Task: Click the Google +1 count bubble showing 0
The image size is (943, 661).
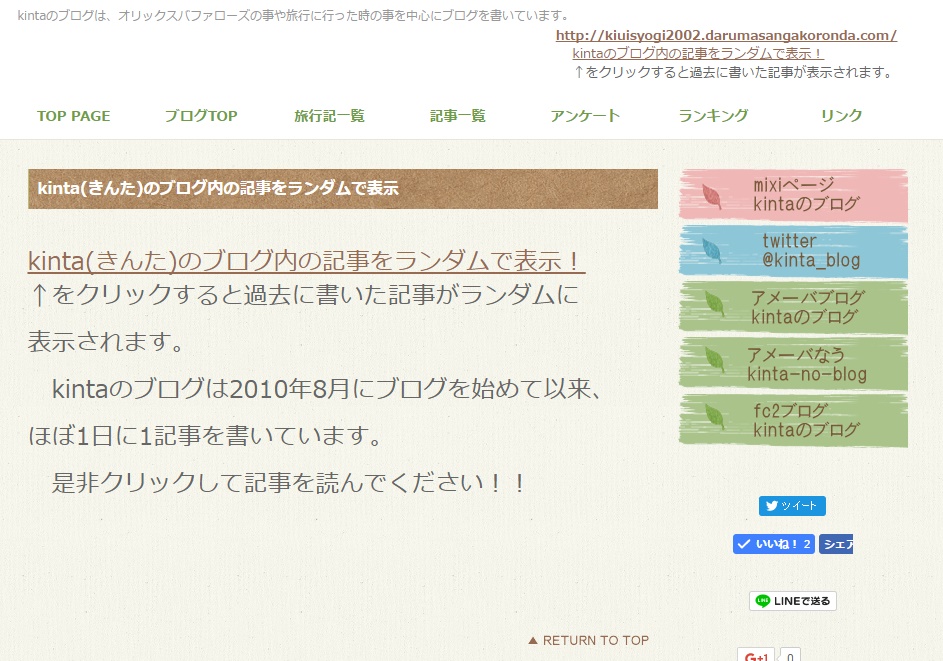Action: (790, 656)
